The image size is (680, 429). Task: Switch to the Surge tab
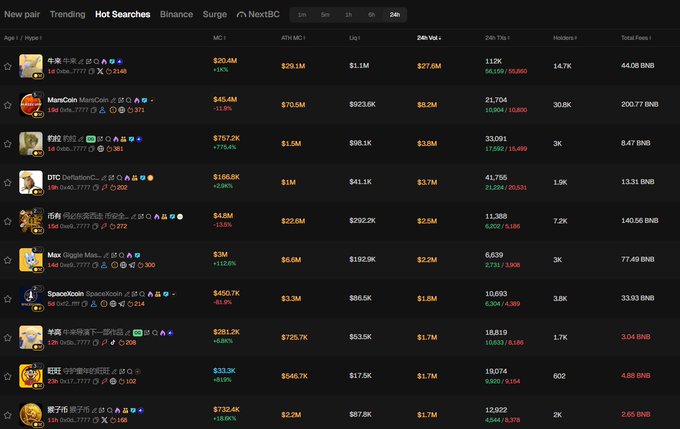[x=215, y=14]
